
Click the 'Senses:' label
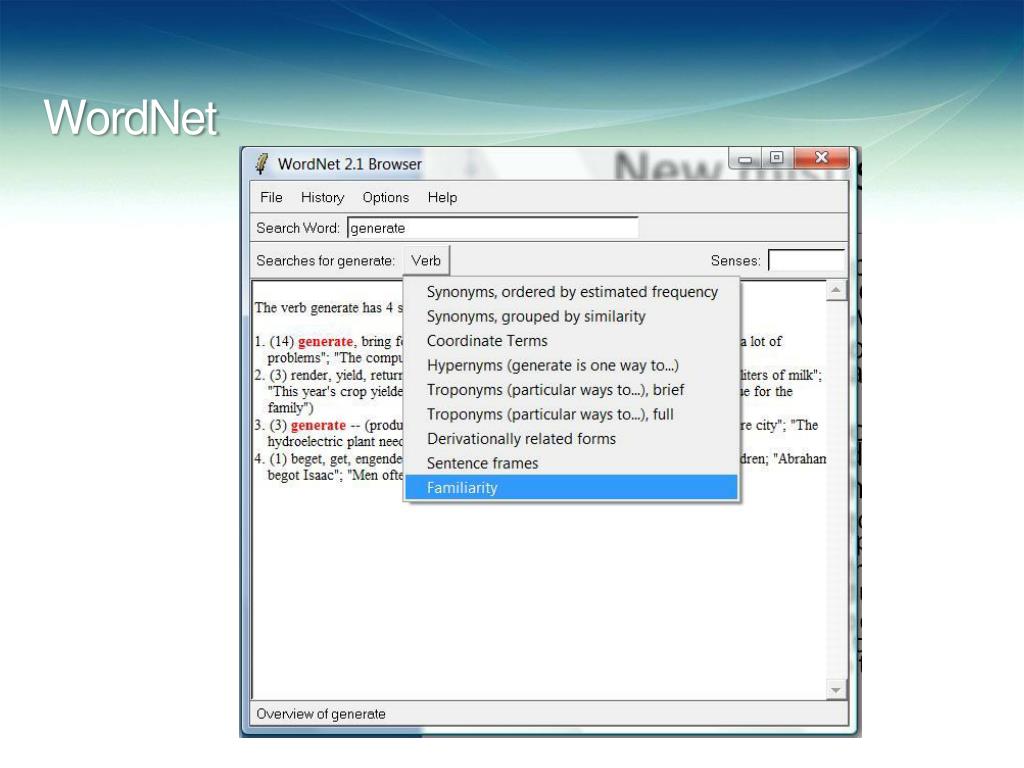coord(735,261)
